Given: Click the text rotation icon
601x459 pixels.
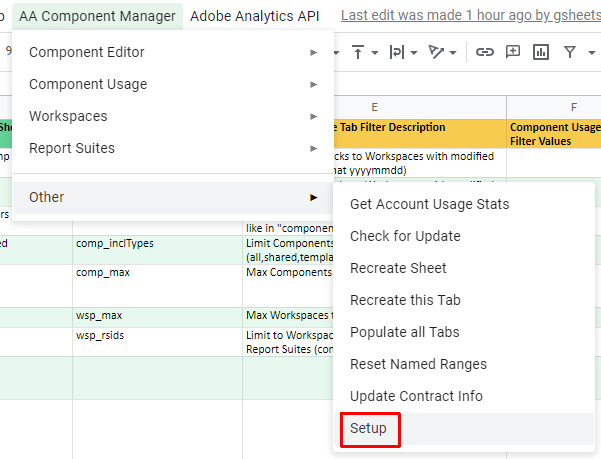Looking at the screenshot, I should (x=436, y=52).
